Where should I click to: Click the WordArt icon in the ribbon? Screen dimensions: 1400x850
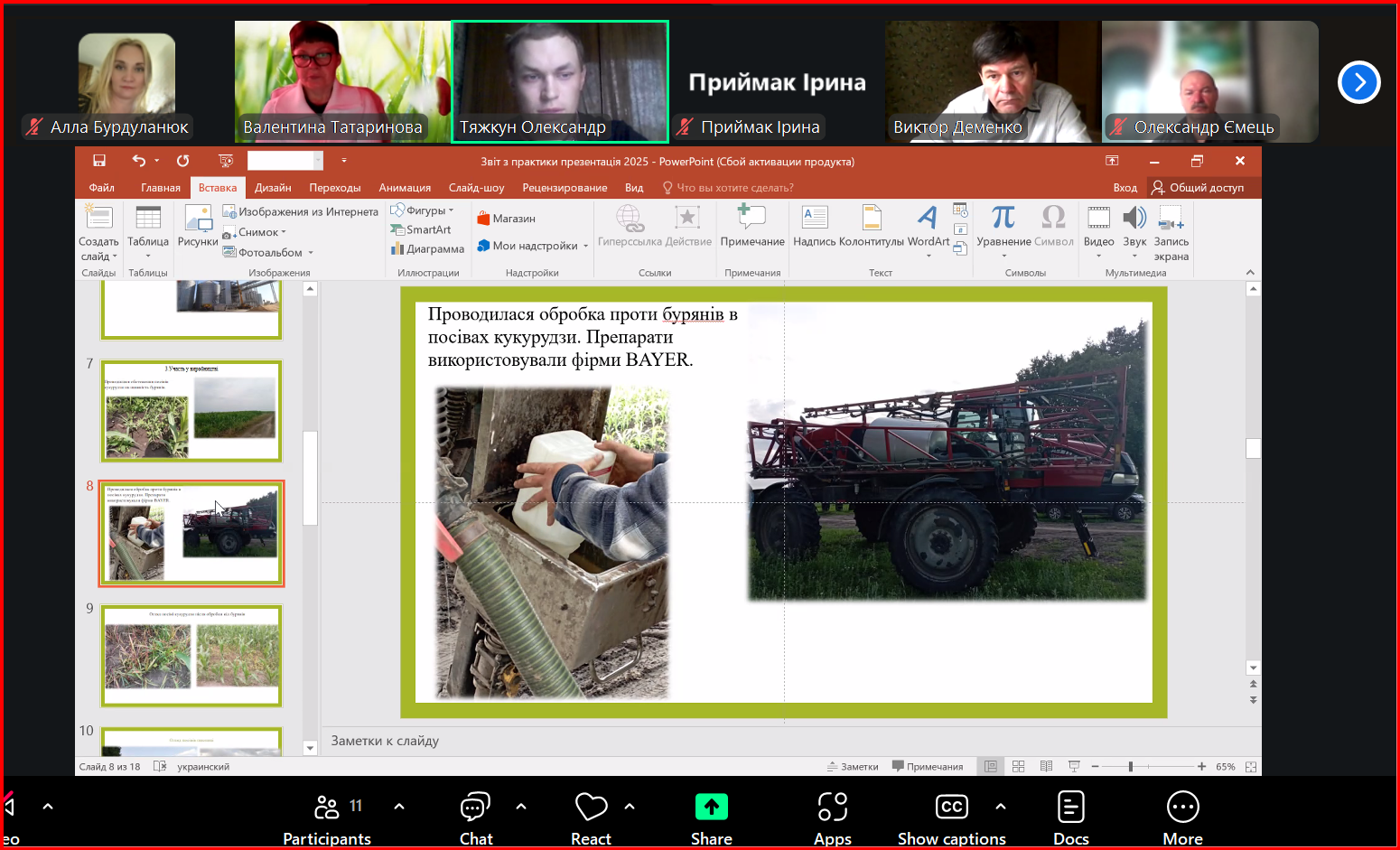pyautogui.click(x=928, y=220)
